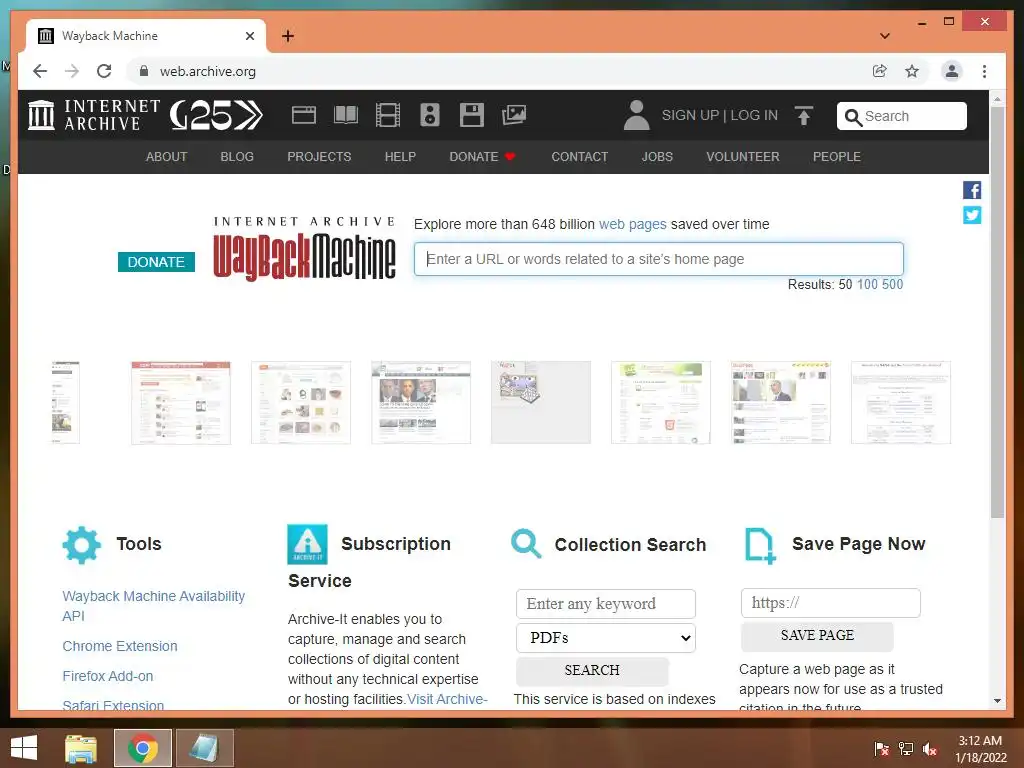Expand the PDFs collection dropdown
Screen dimensions: 1024x768
tap(605, 637)
